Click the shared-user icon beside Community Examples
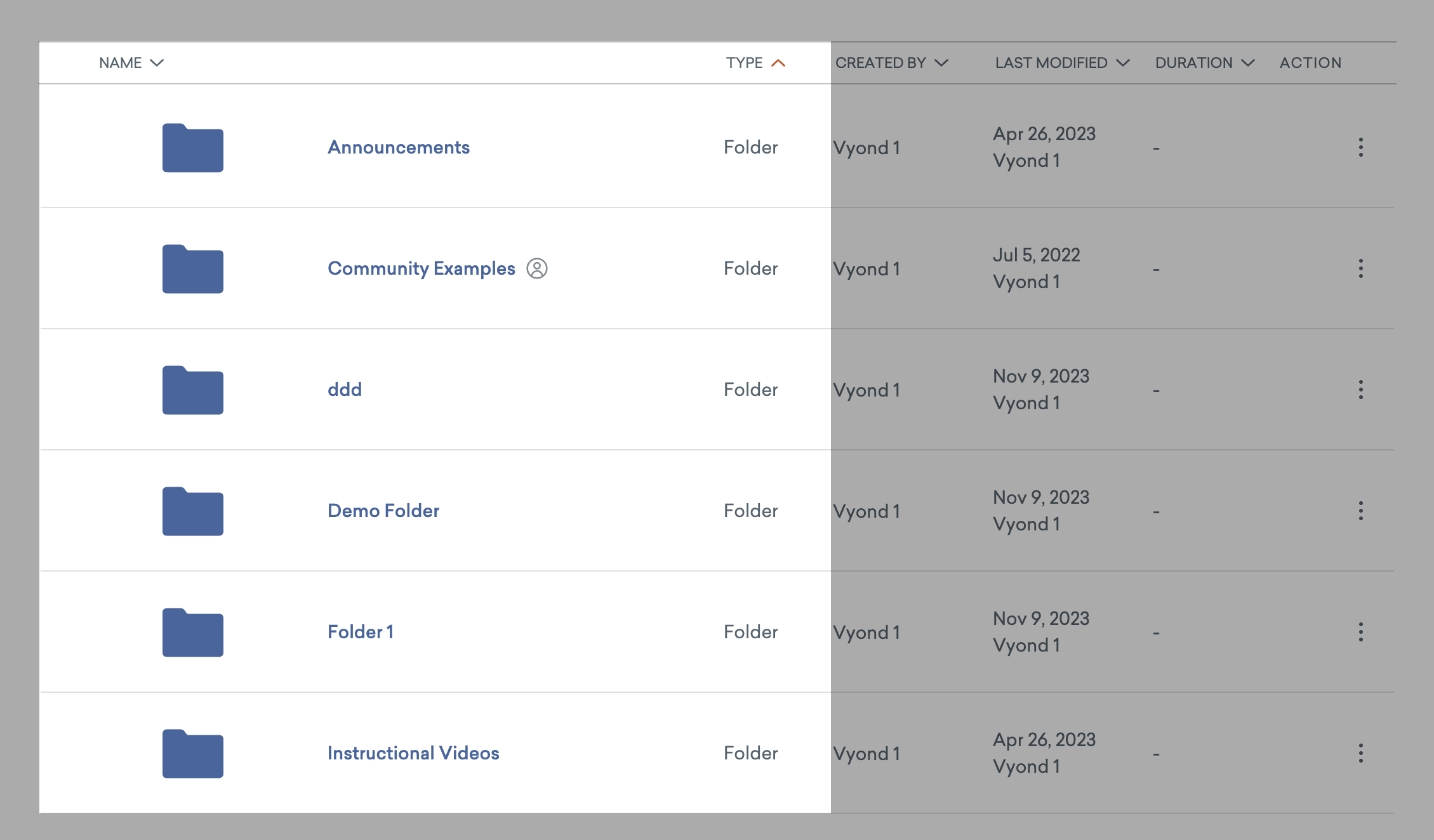The image size is (1434, 840). [538, 269]
